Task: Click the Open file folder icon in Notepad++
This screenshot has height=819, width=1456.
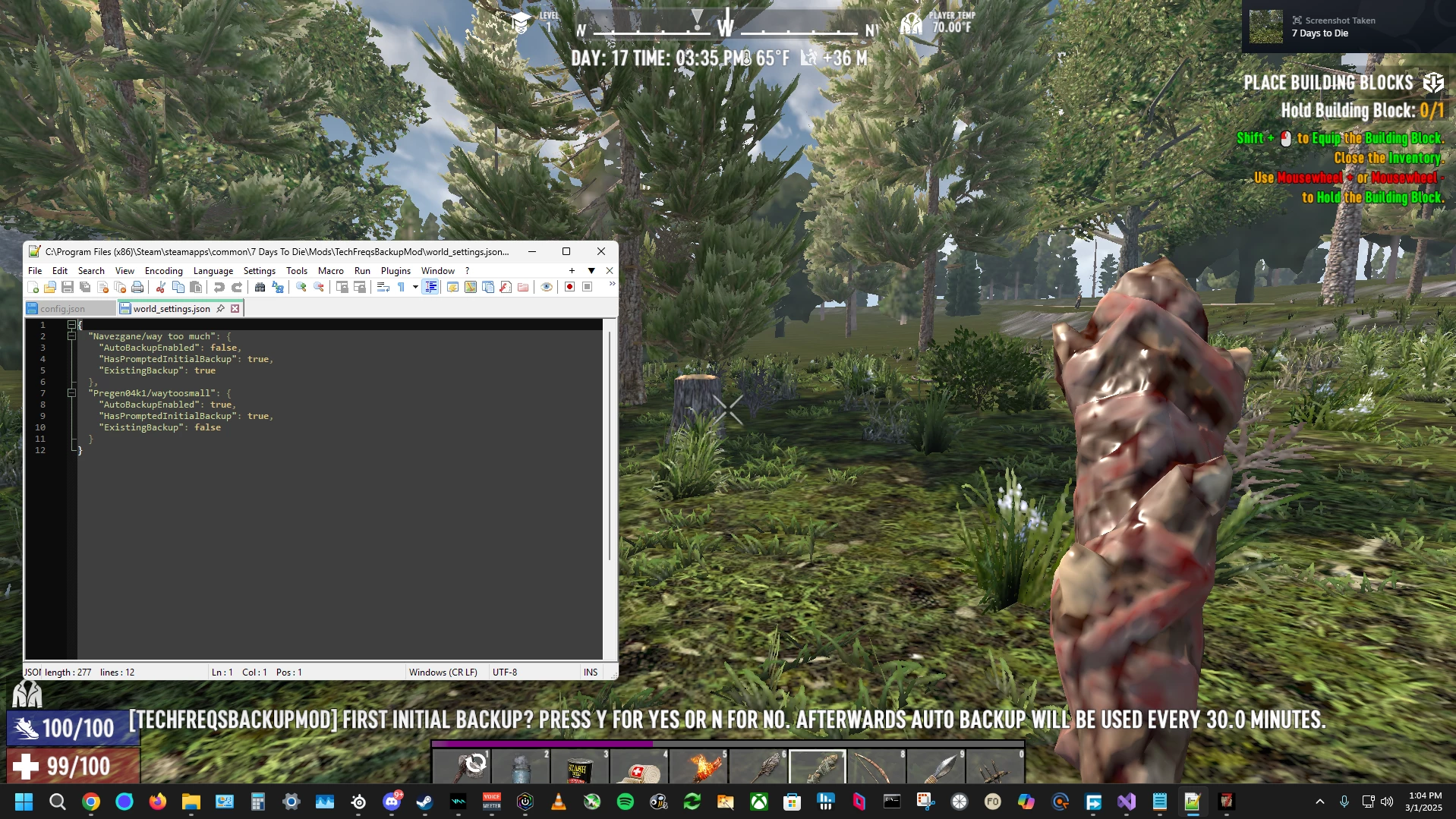Action: click(50, 287)
